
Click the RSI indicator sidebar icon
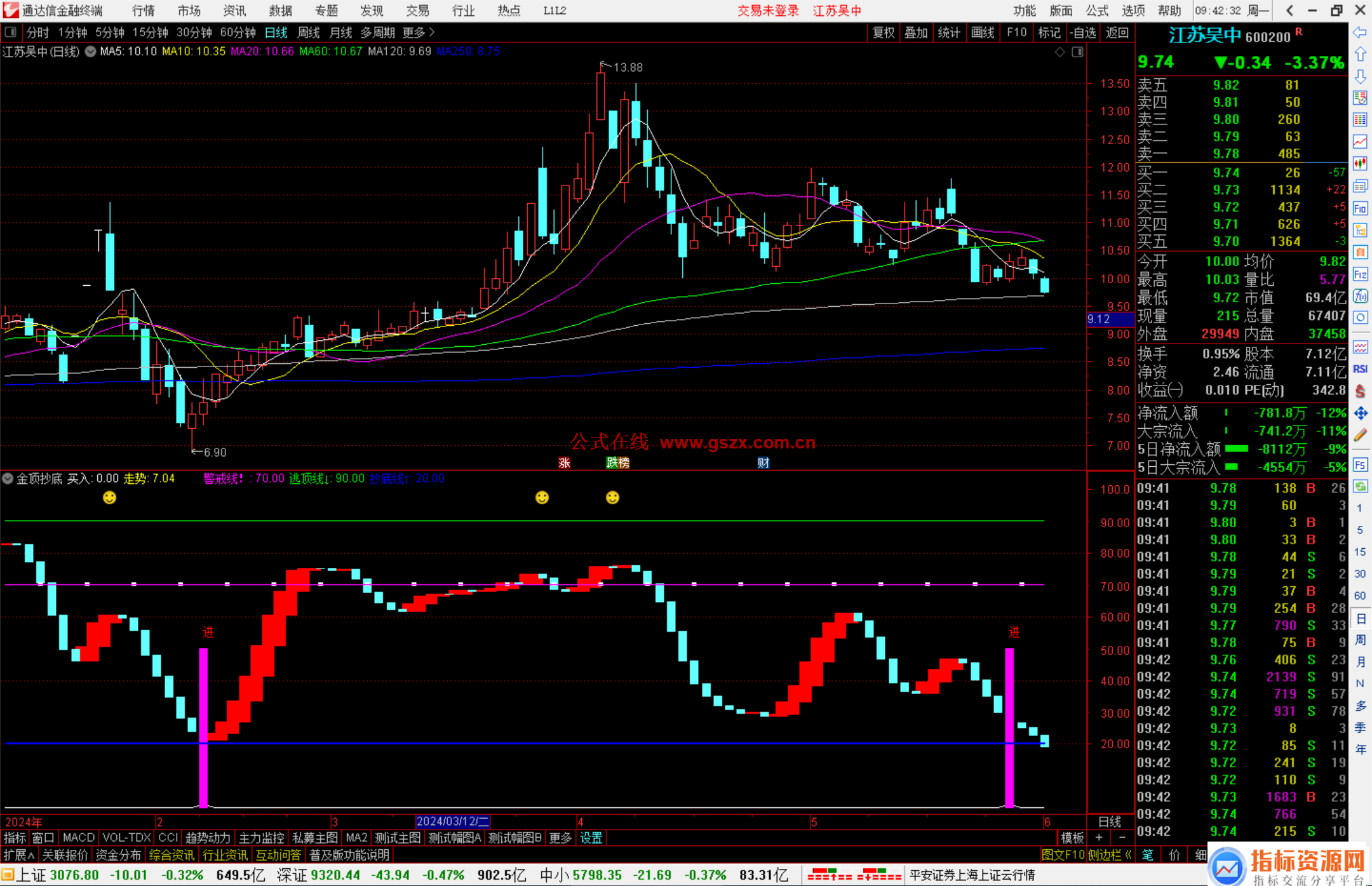[x=1360, y=369]
